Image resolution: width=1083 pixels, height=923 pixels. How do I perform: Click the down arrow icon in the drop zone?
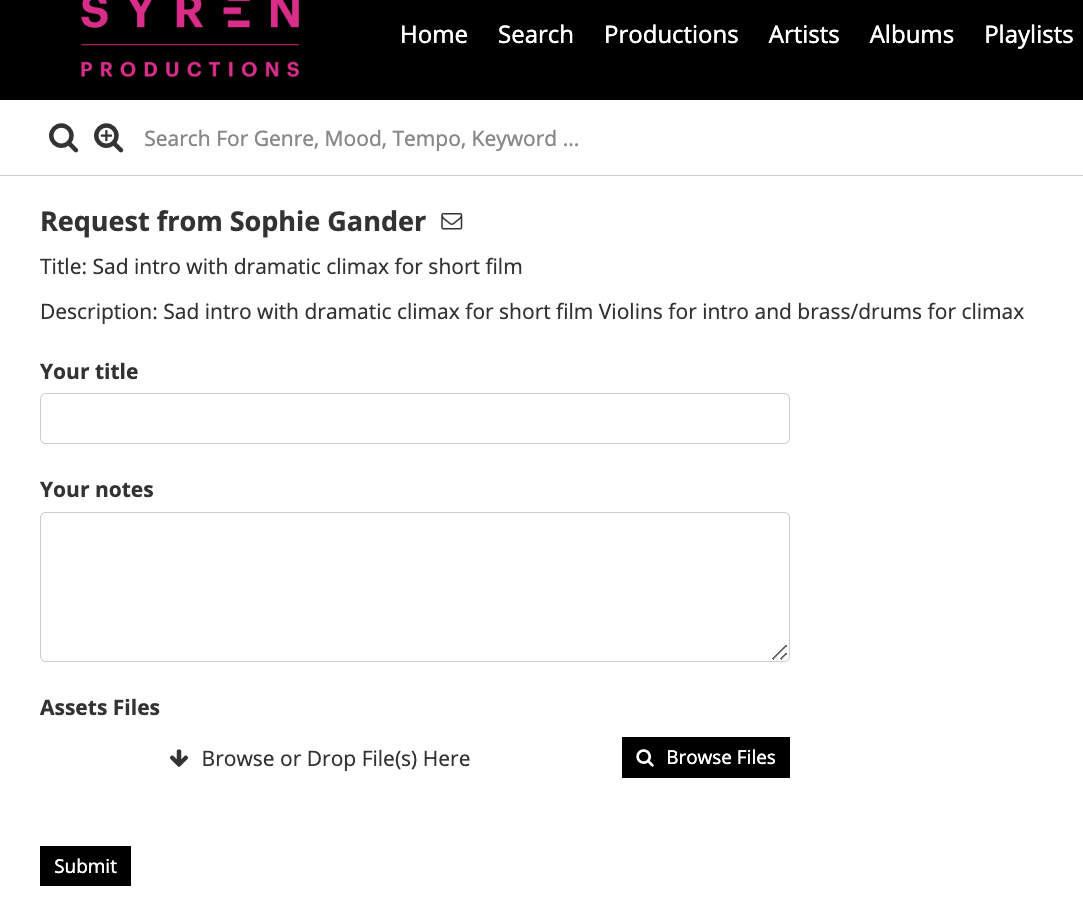[179, 758]
